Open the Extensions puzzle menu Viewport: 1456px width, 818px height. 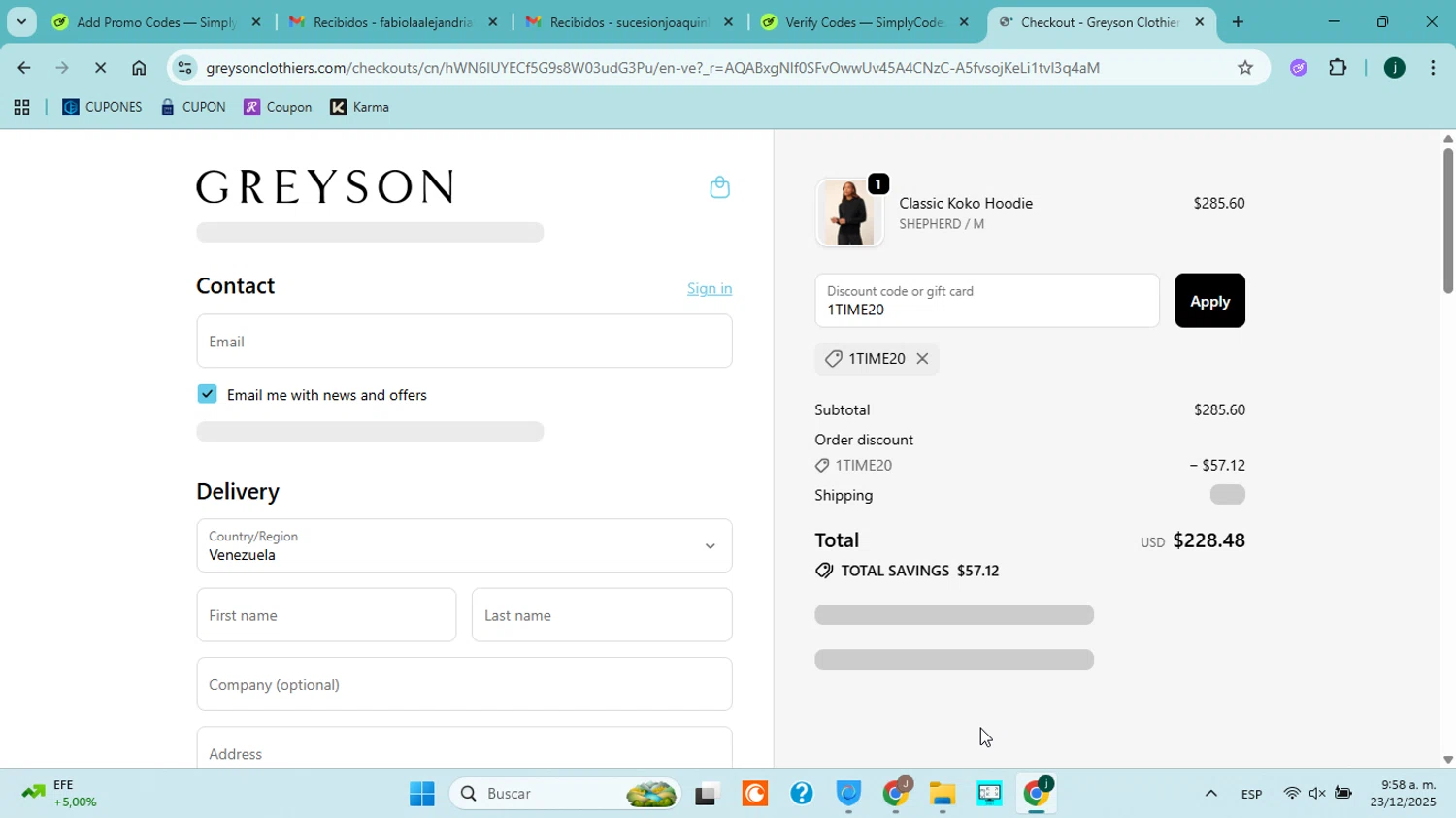1338,68
